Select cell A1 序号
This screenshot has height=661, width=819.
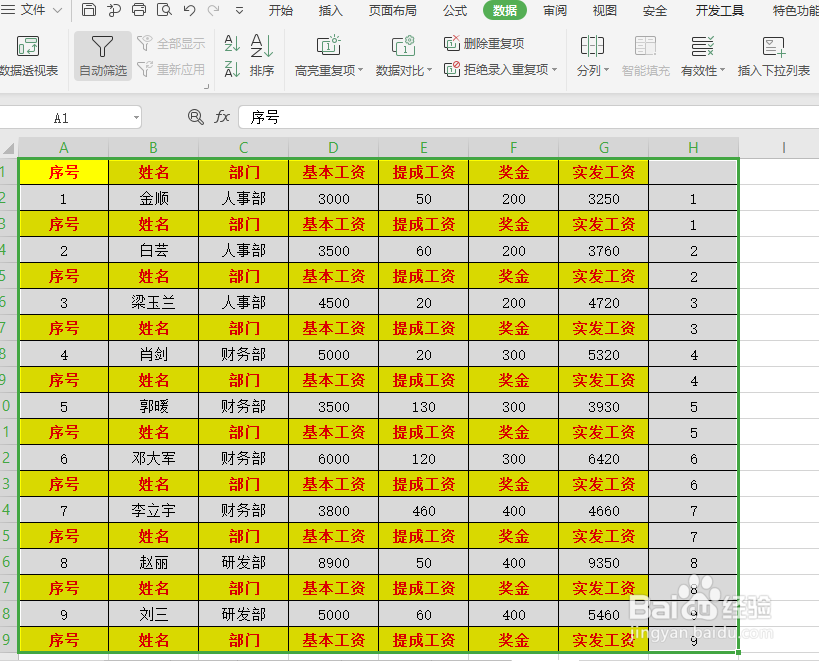click(x=63, y=172)
